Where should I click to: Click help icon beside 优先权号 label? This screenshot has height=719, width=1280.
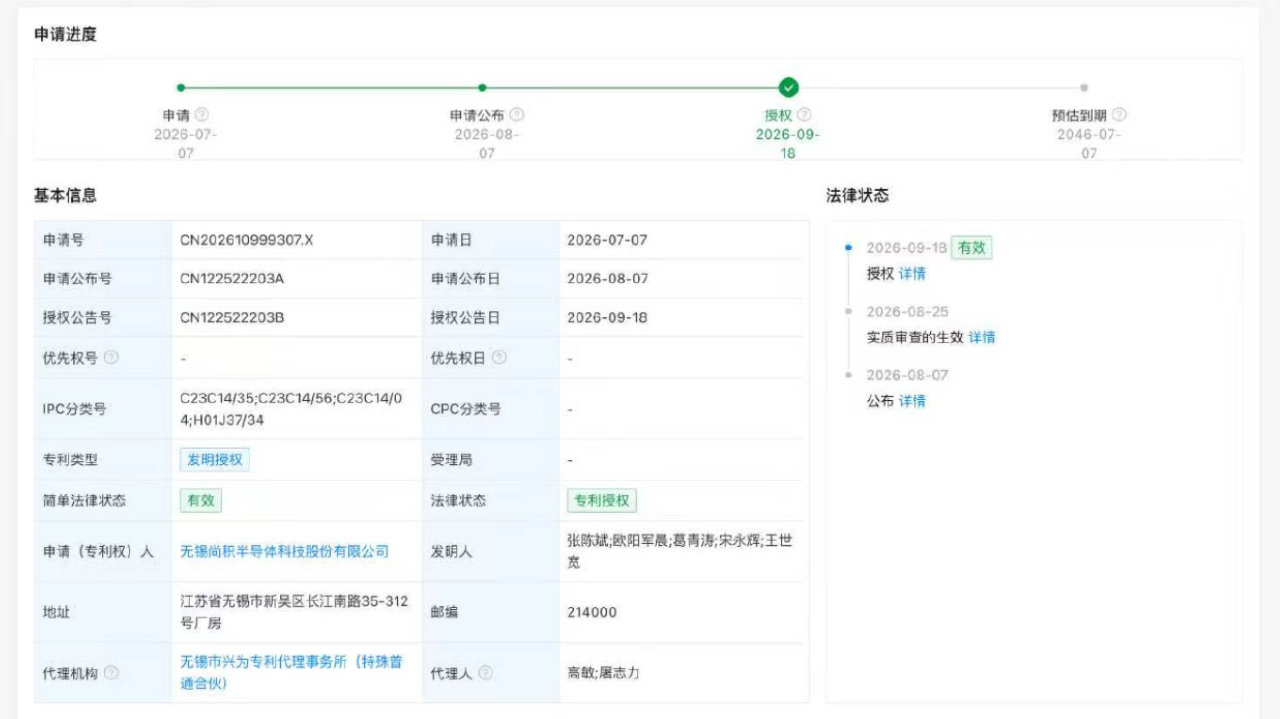(x=111, y=357)
